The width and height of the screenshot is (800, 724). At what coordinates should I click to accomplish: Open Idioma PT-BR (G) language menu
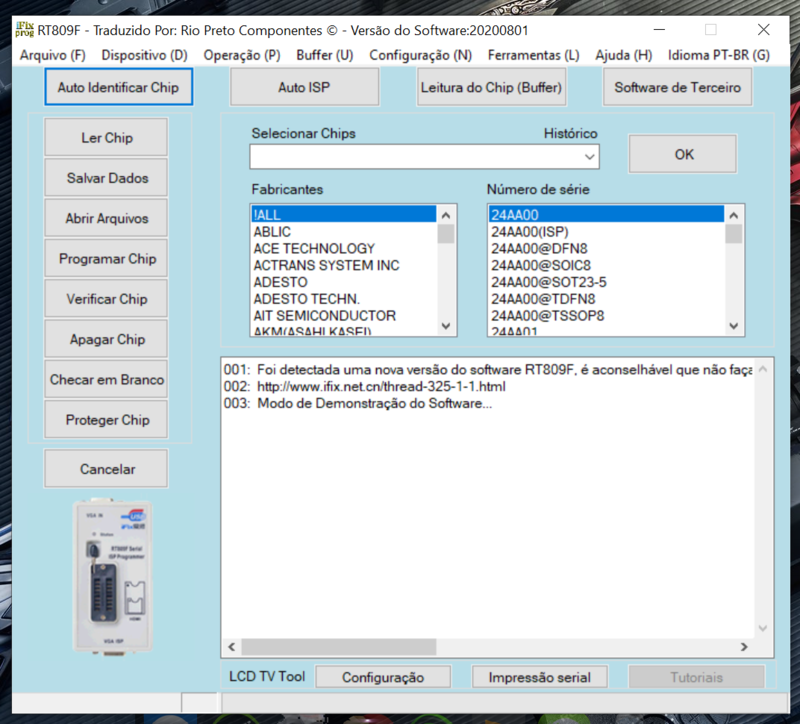718,56
